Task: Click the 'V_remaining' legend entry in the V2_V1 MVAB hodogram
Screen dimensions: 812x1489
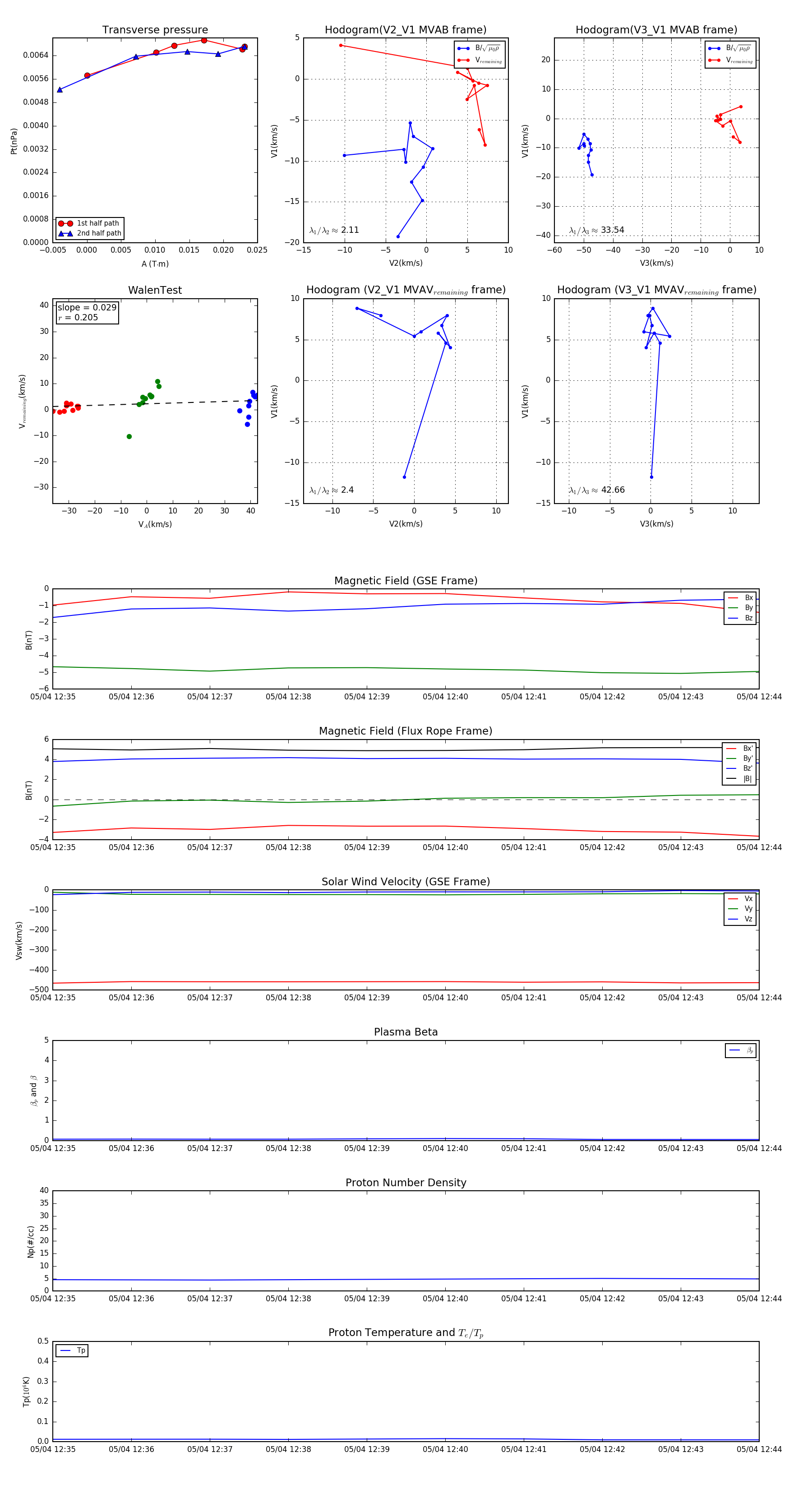Action: [x=480, y=60]
